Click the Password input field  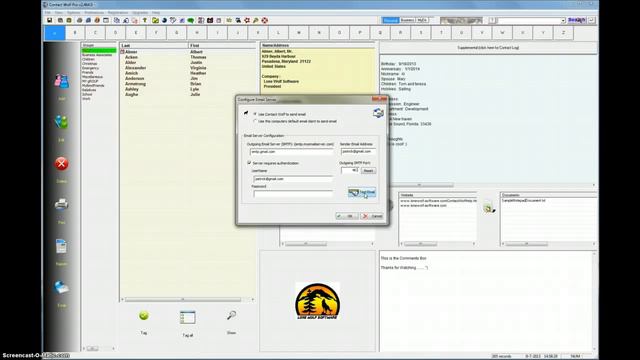tap(293, 194)
